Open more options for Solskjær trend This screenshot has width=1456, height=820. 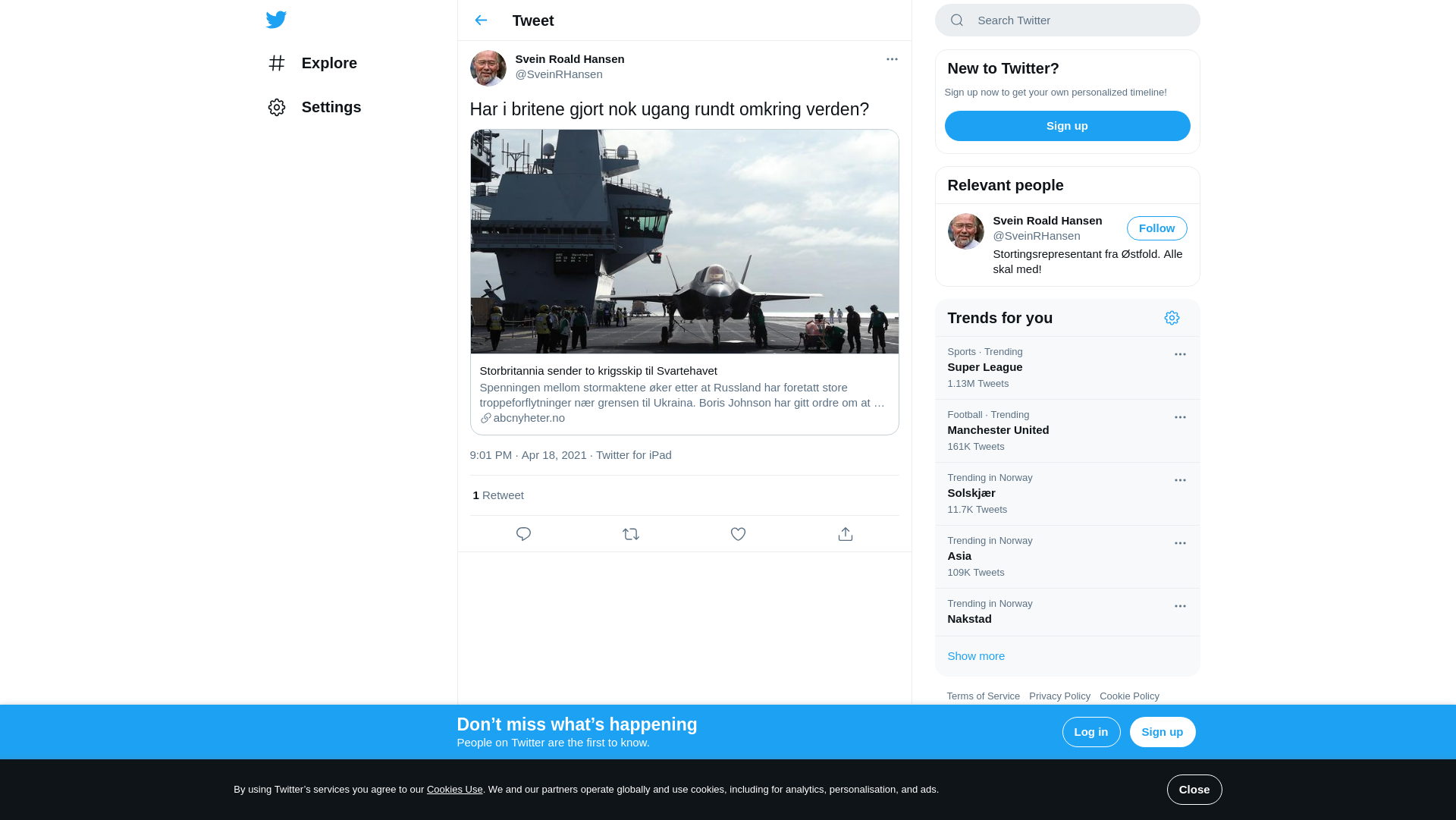point(1180,480)
